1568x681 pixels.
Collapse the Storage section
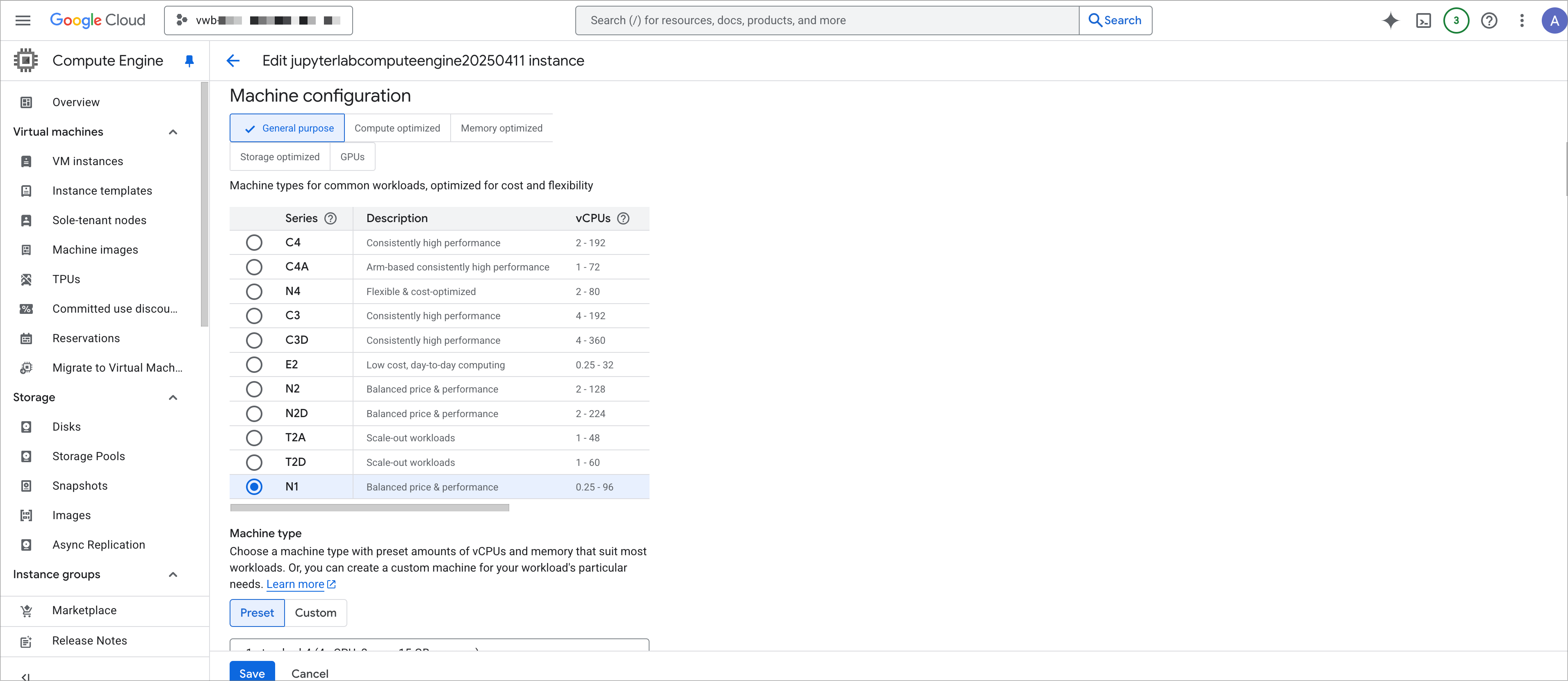click(173, 397)
